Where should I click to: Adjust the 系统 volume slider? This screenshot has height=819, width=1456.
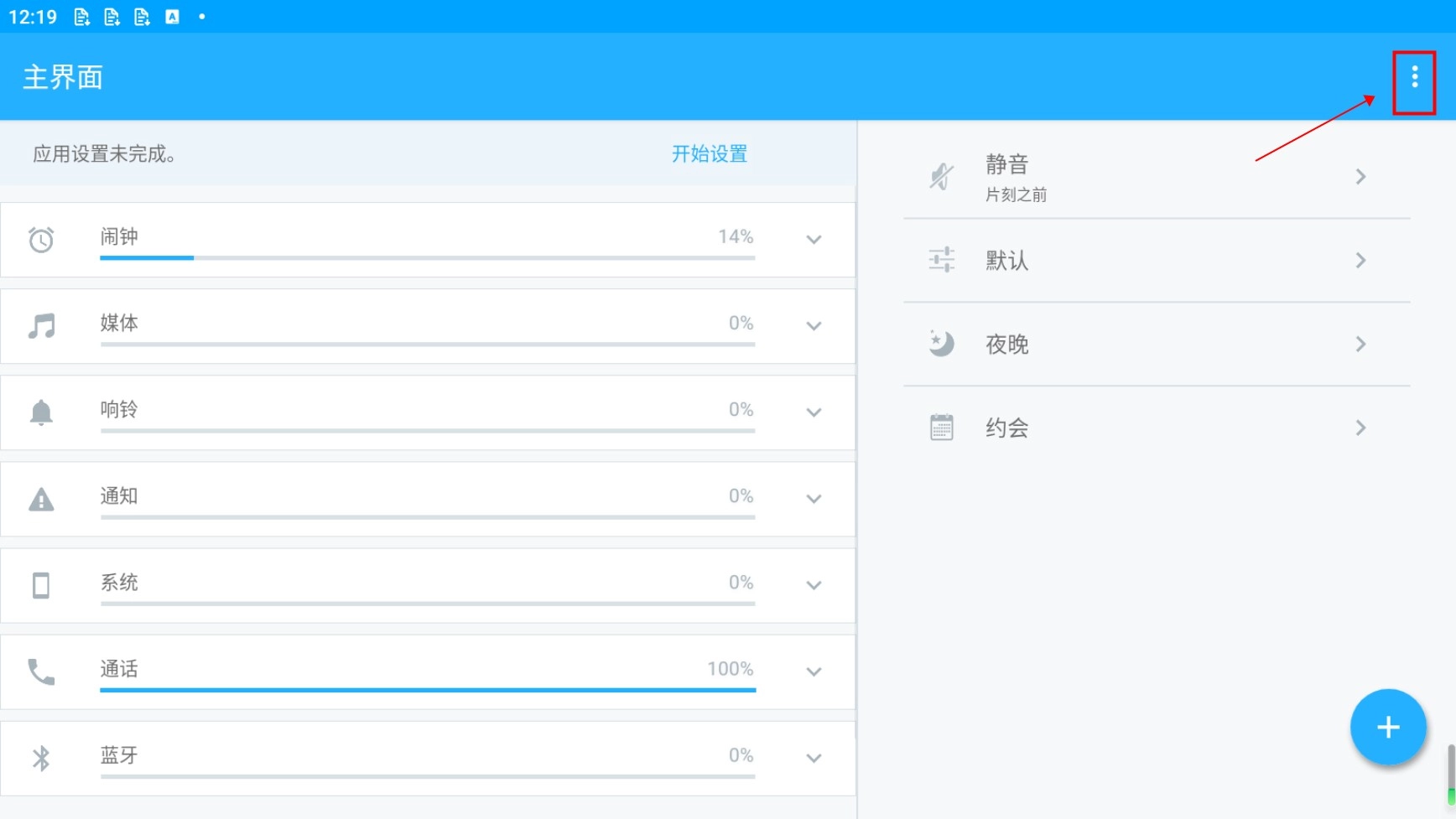click(x=428, y=604)
